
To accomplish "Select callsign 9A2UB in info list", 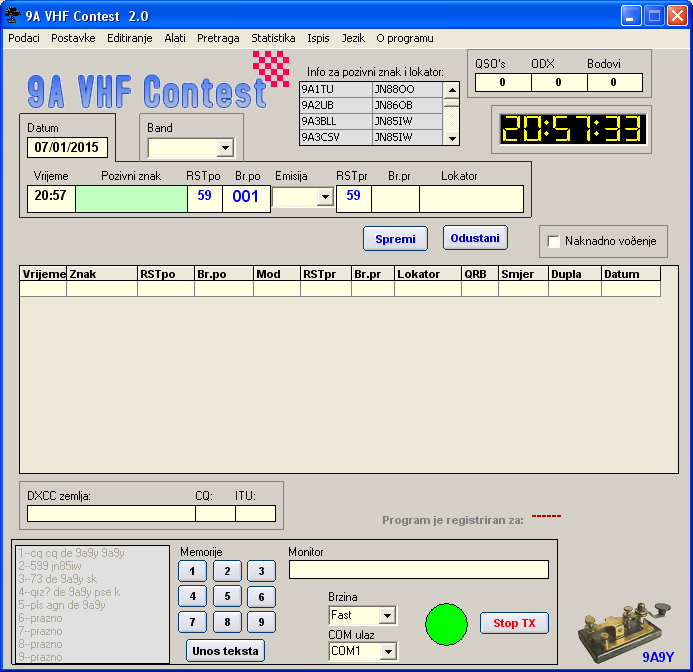I will coord(336,106).
